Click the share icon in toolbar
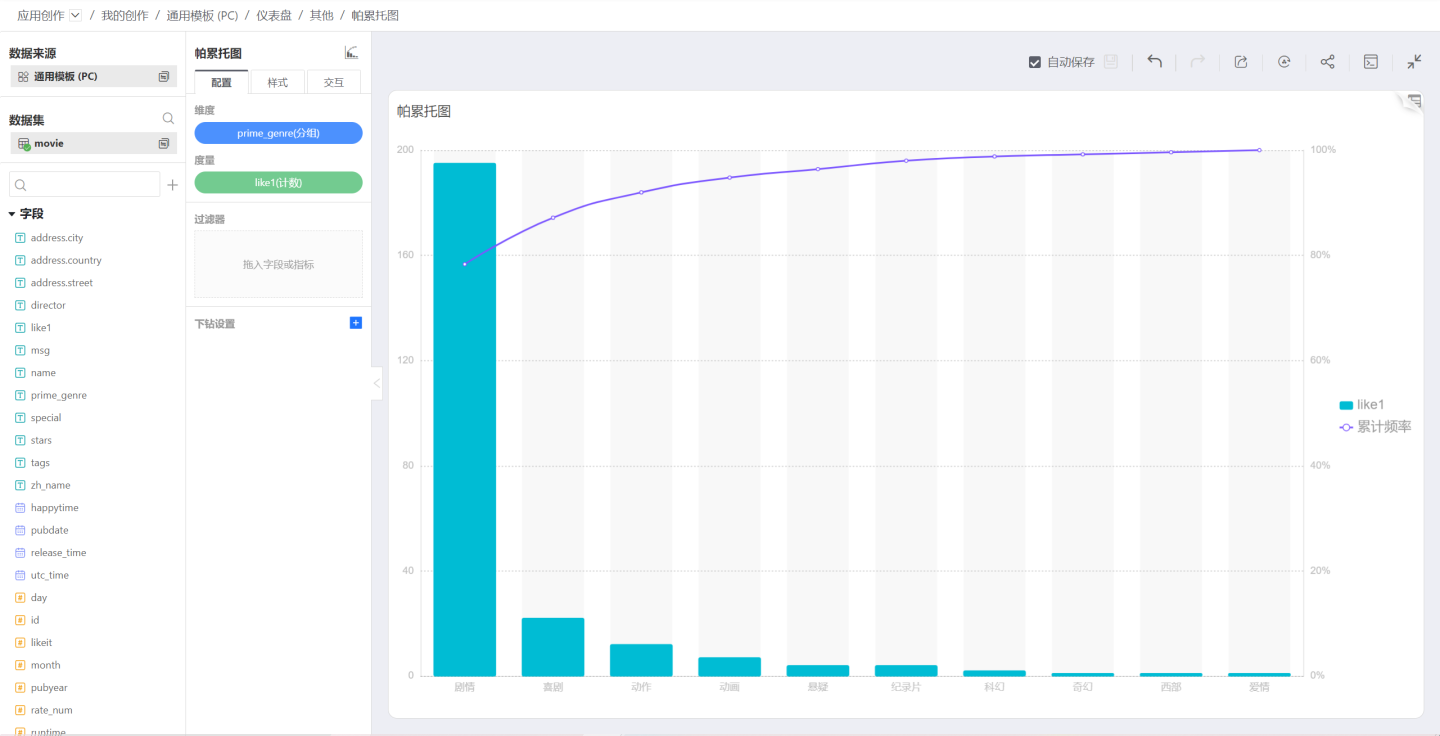 click(x=1327, y=62)
